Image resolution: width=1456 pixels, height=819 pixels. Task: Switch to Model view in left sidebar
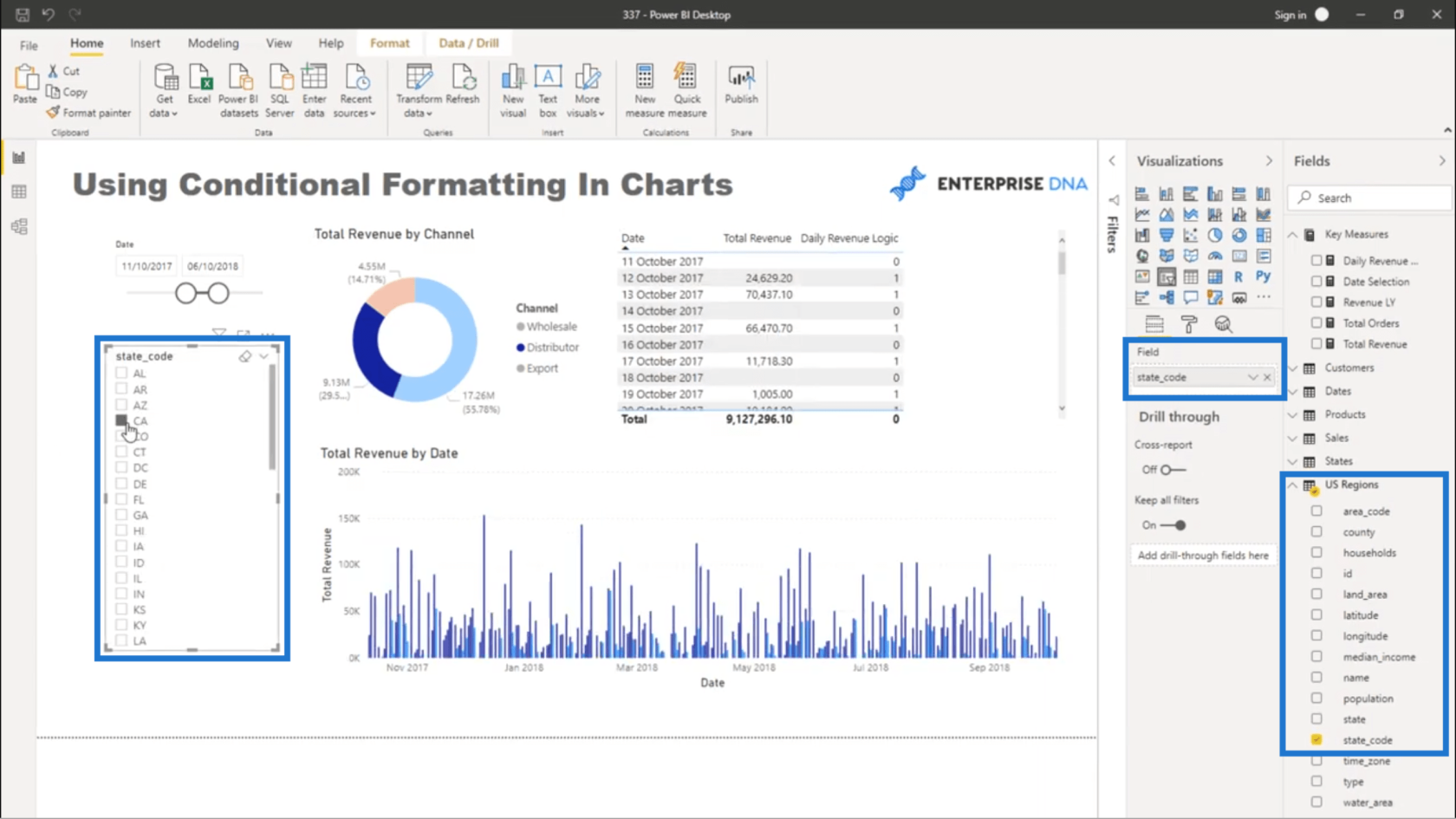click(x=19, y=227)
